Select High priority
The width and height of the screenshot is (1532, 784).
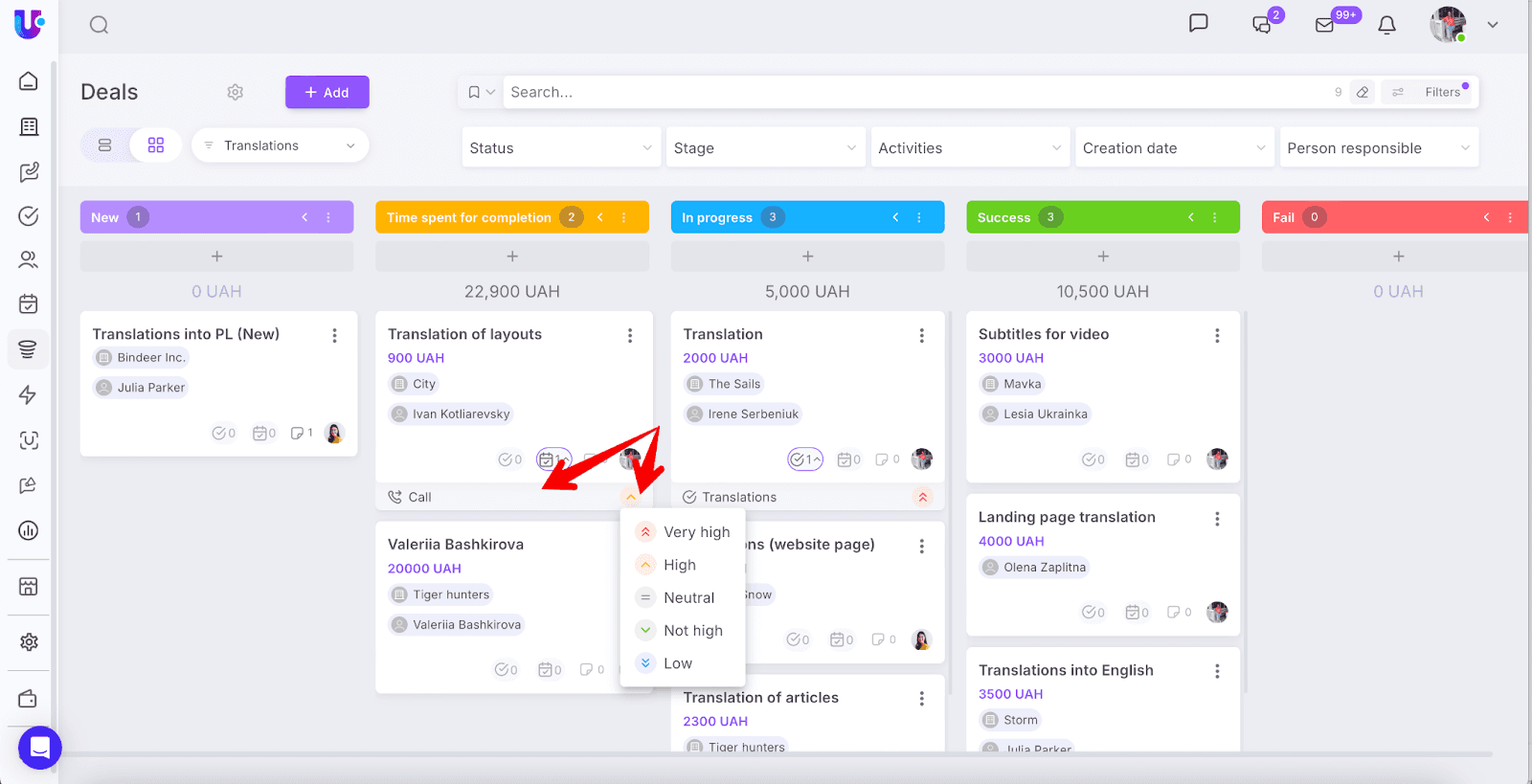[x=684, y=565]
